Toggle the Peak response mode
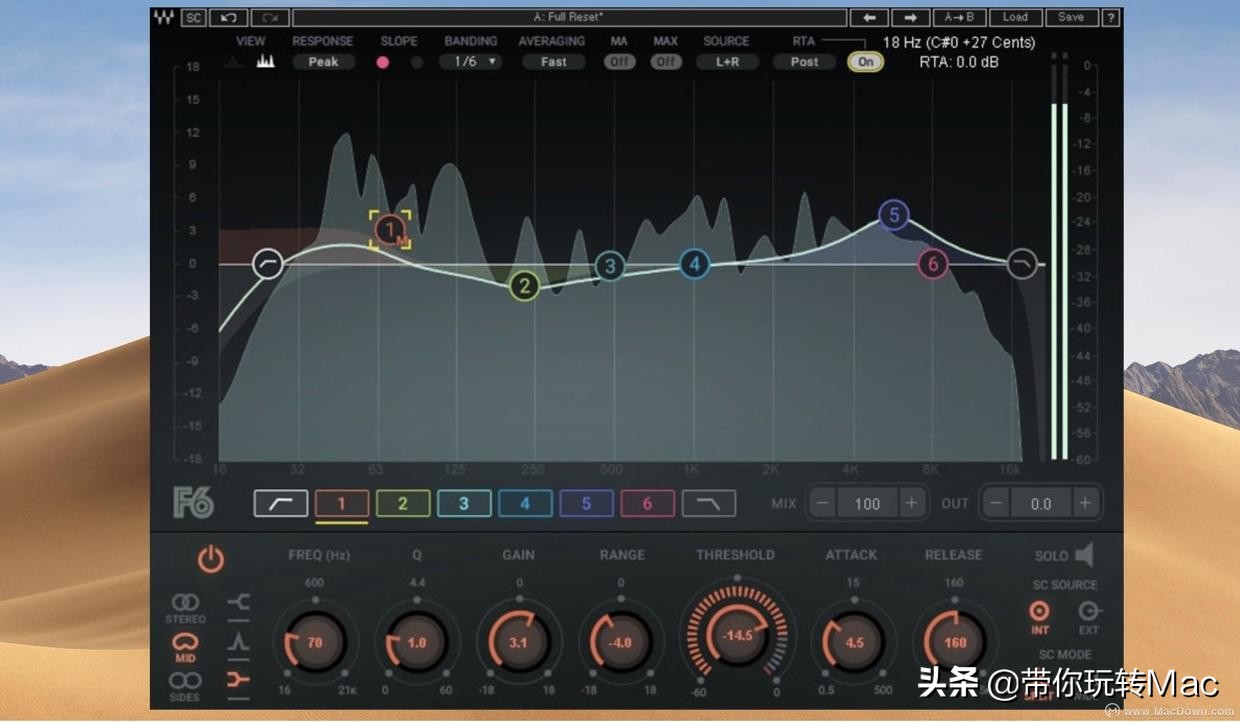 [324, 61]
